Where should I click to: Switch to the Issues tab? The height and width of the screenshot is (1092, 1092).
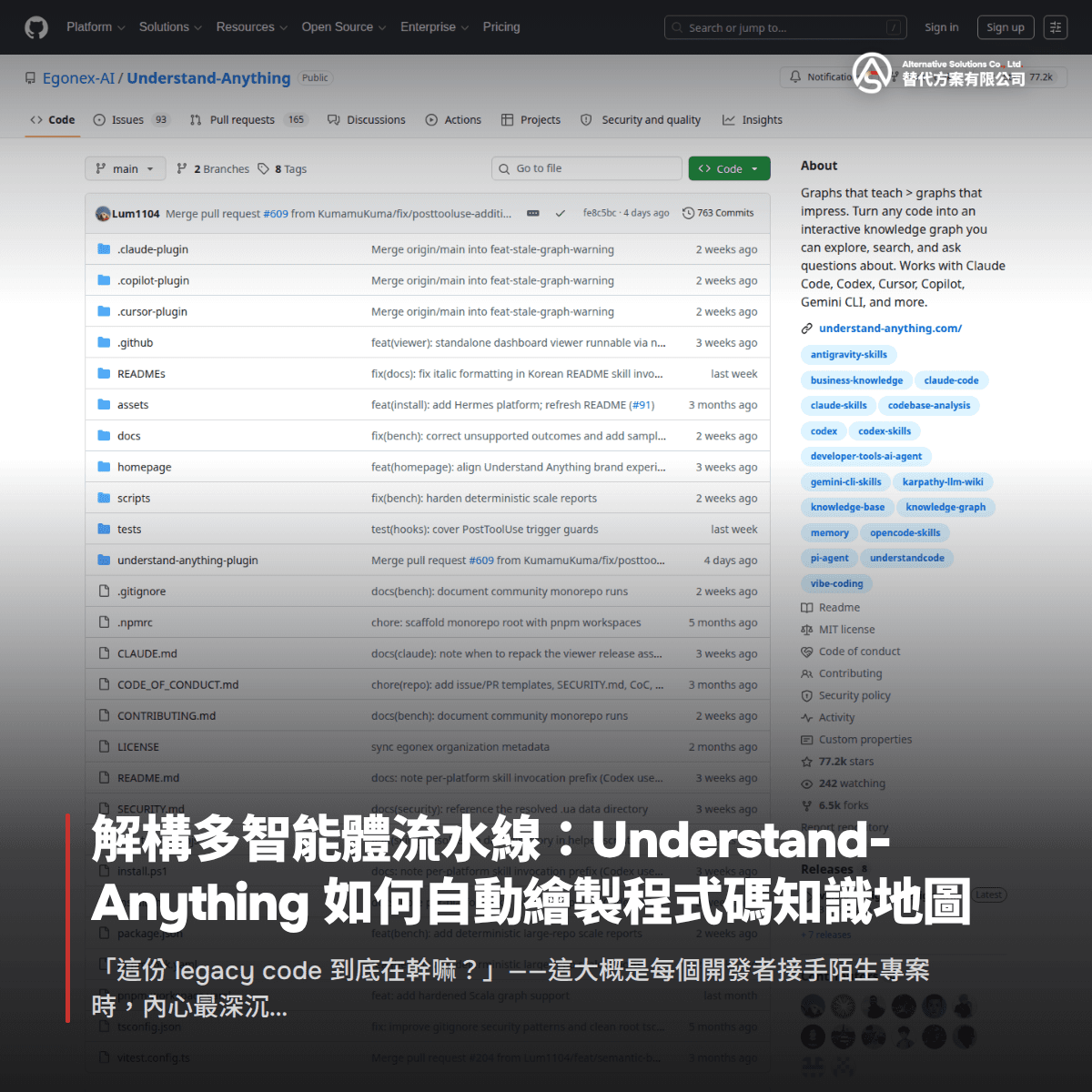(x=131, y=120)
